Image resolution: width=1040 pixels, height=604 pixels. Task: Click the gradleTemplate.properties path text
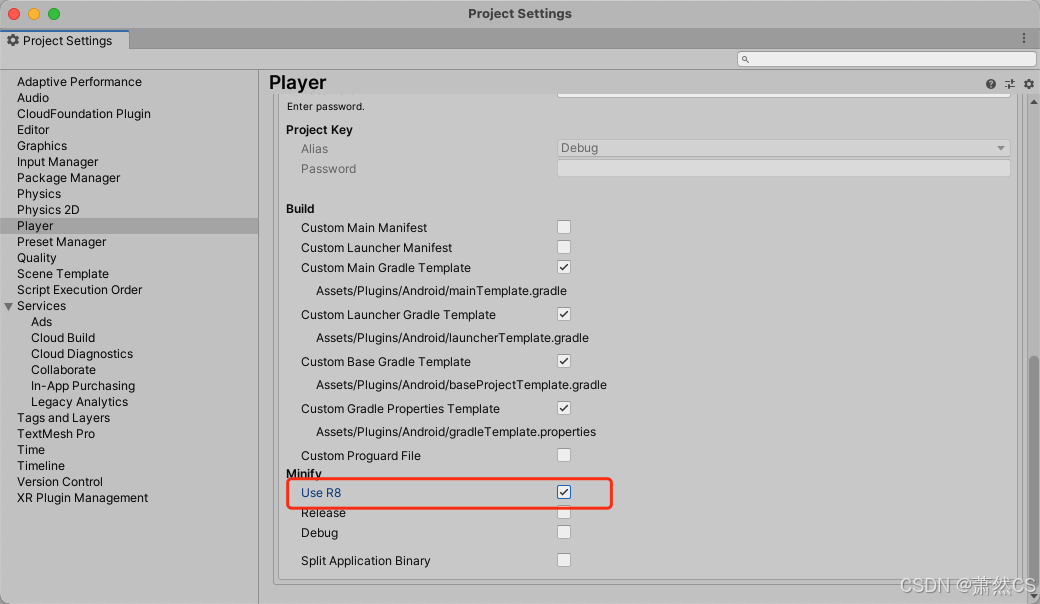click(x=456, y=432)
